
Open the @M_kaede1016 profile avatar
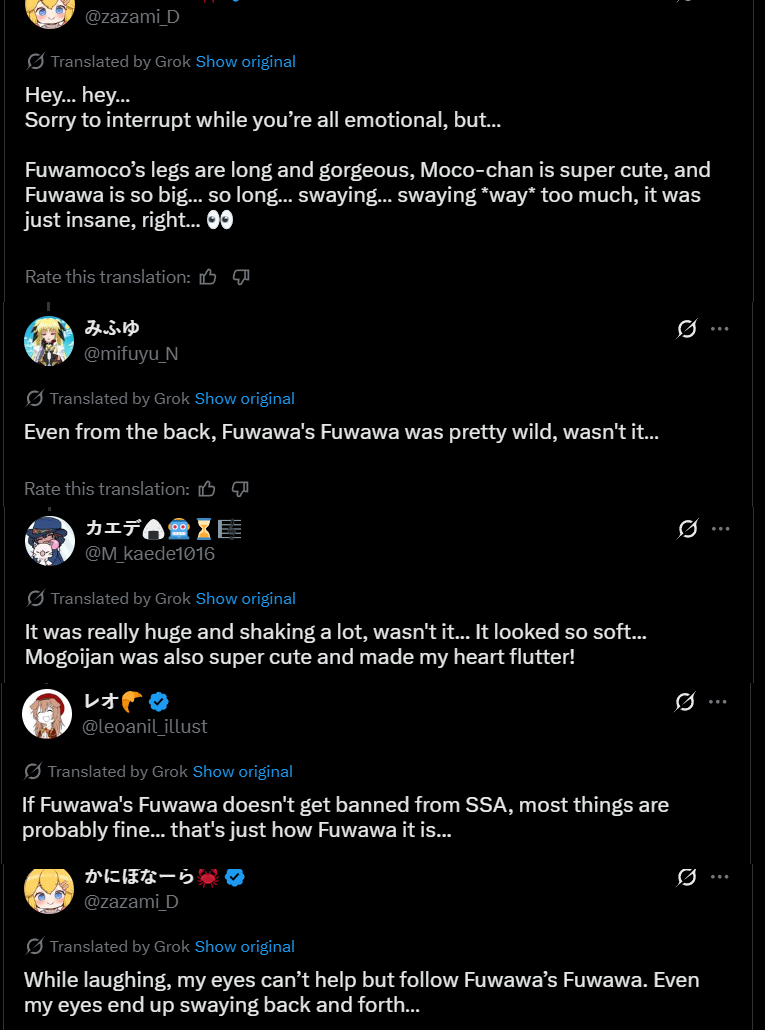(x=50, y=541)
